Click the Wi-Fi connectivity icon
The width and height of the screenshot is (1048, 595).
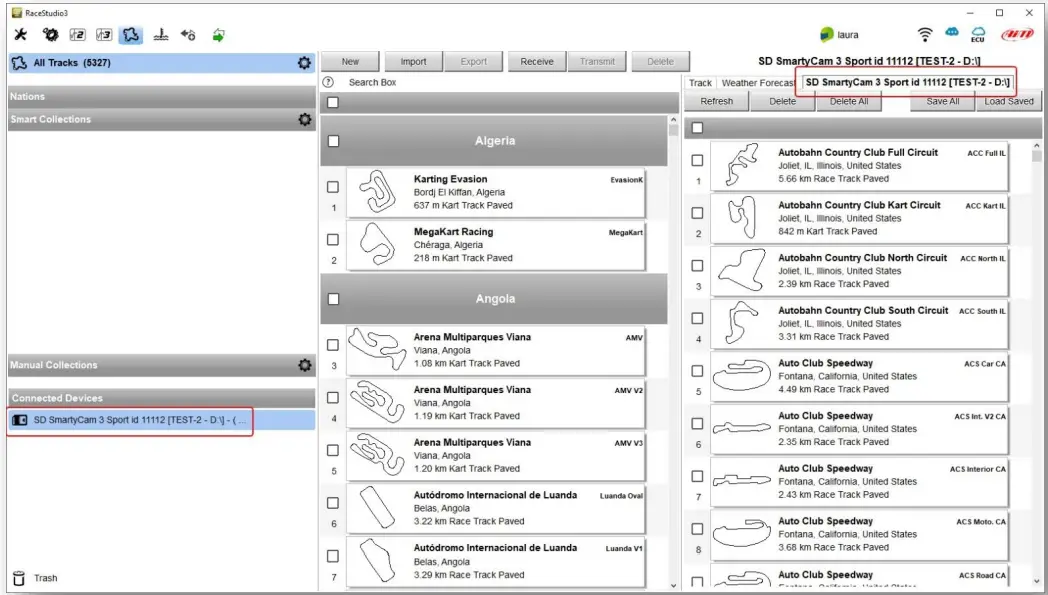point(925,34)
